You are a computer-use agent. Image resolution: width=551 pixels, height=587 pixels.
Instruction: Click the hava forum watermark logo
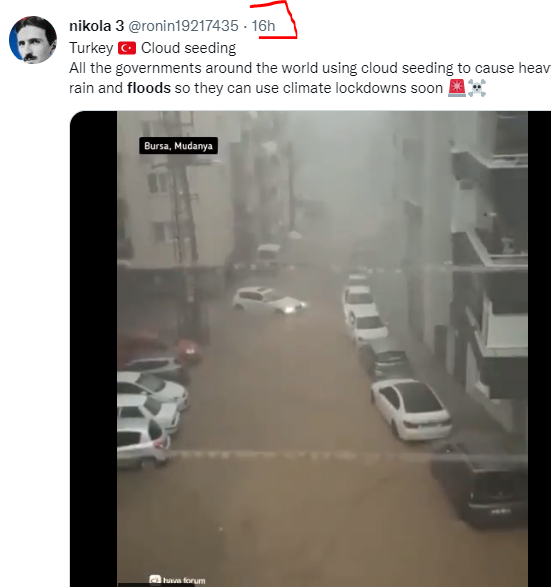155,580
